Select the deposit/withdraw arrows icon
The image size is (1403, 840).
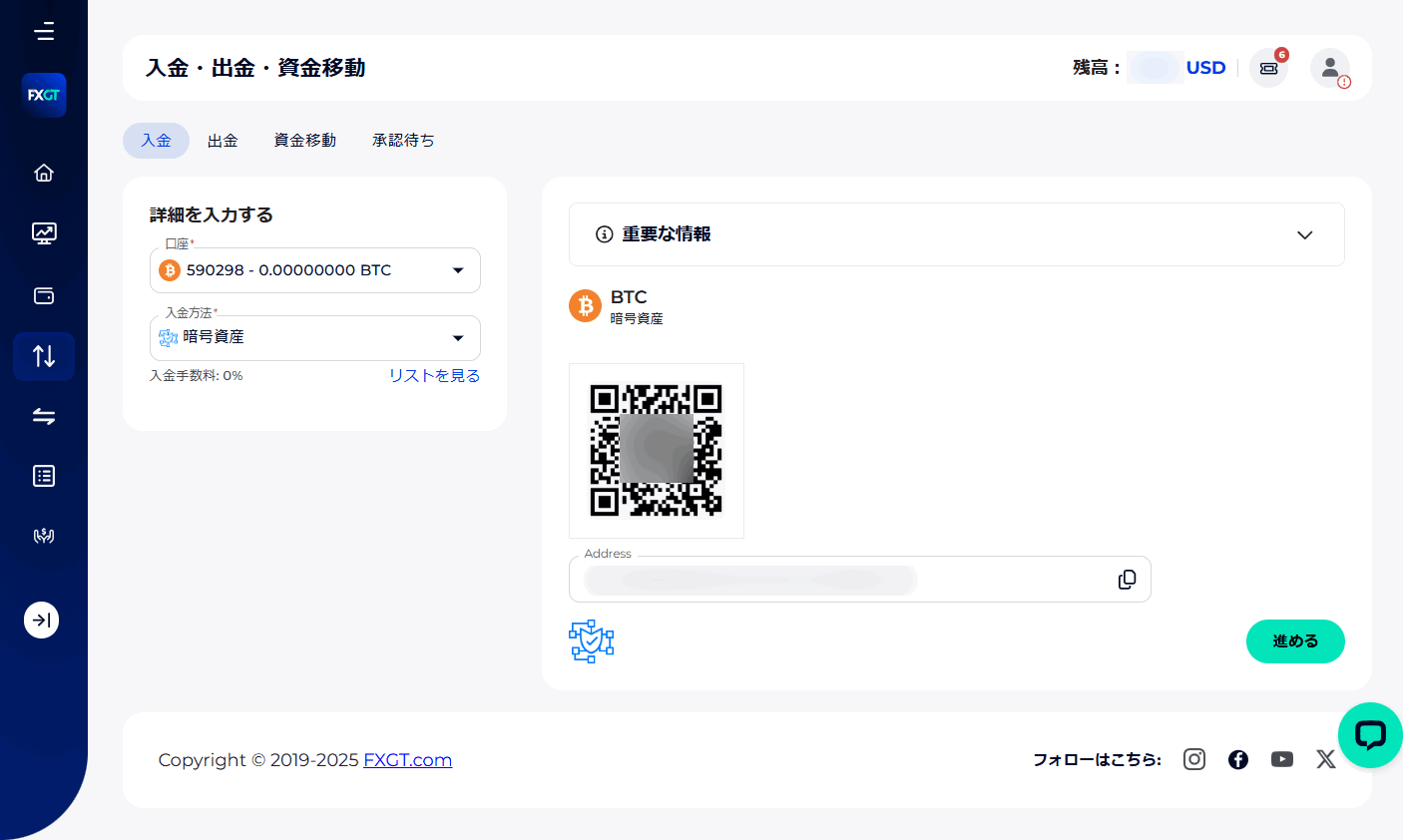click(x=44, y=356)
